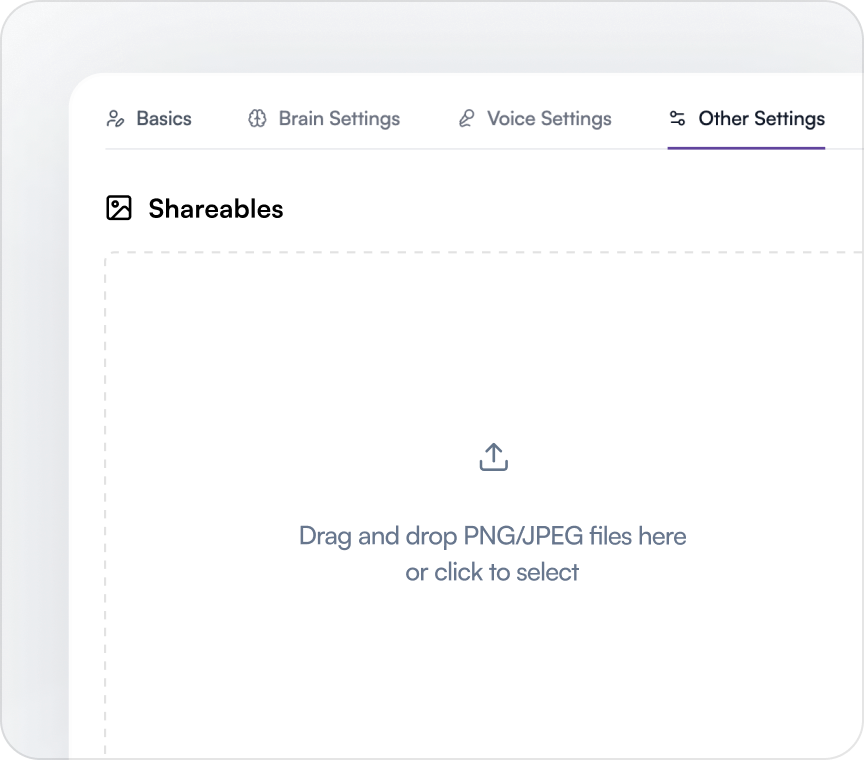
Task: Click the person icon beside Basics
Action: pyautogui.click(x=114, y=119)
